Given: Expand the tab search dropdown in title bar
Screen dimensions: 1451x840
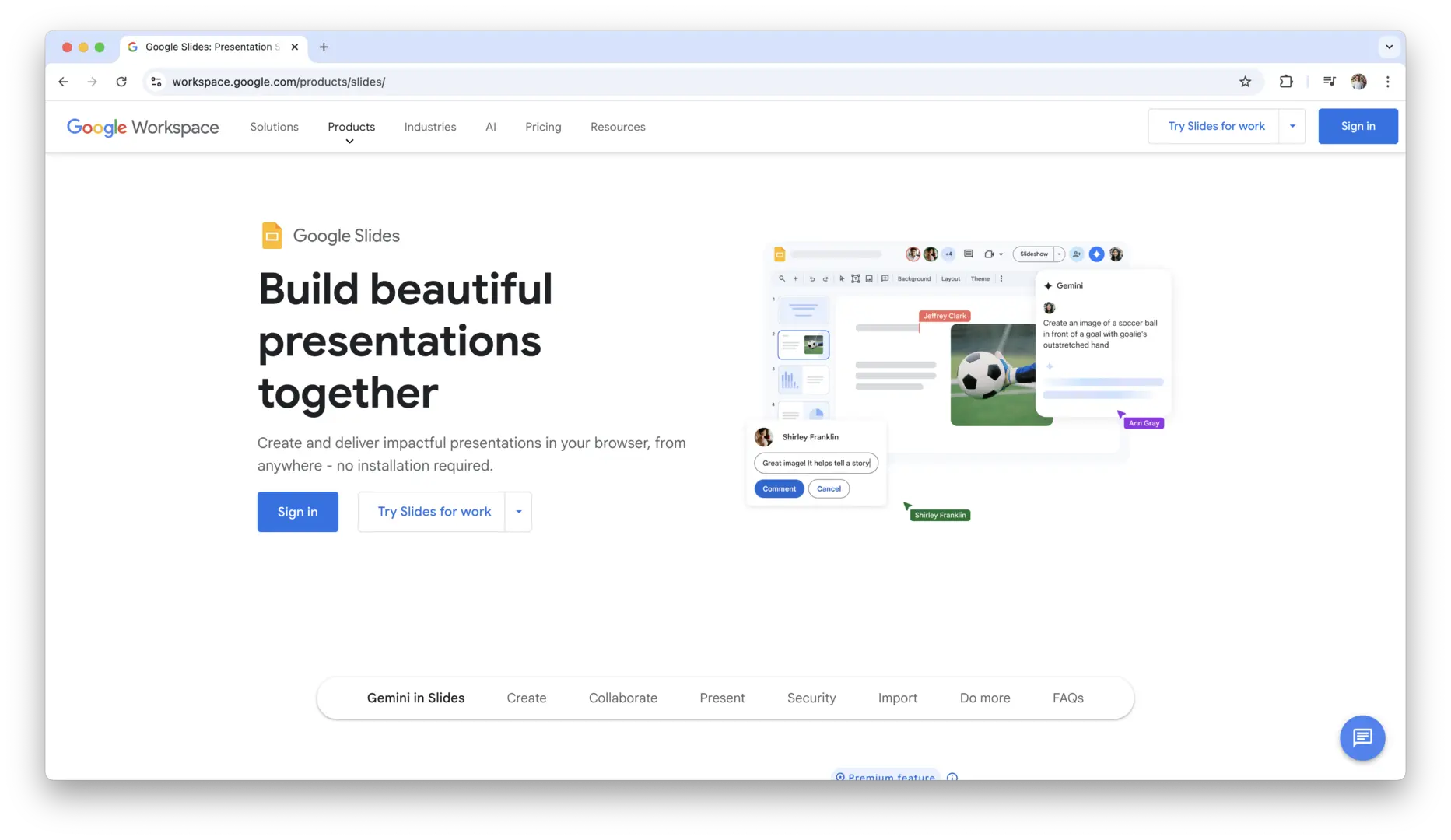Looking at the screenshot, I should point(1389,47).
